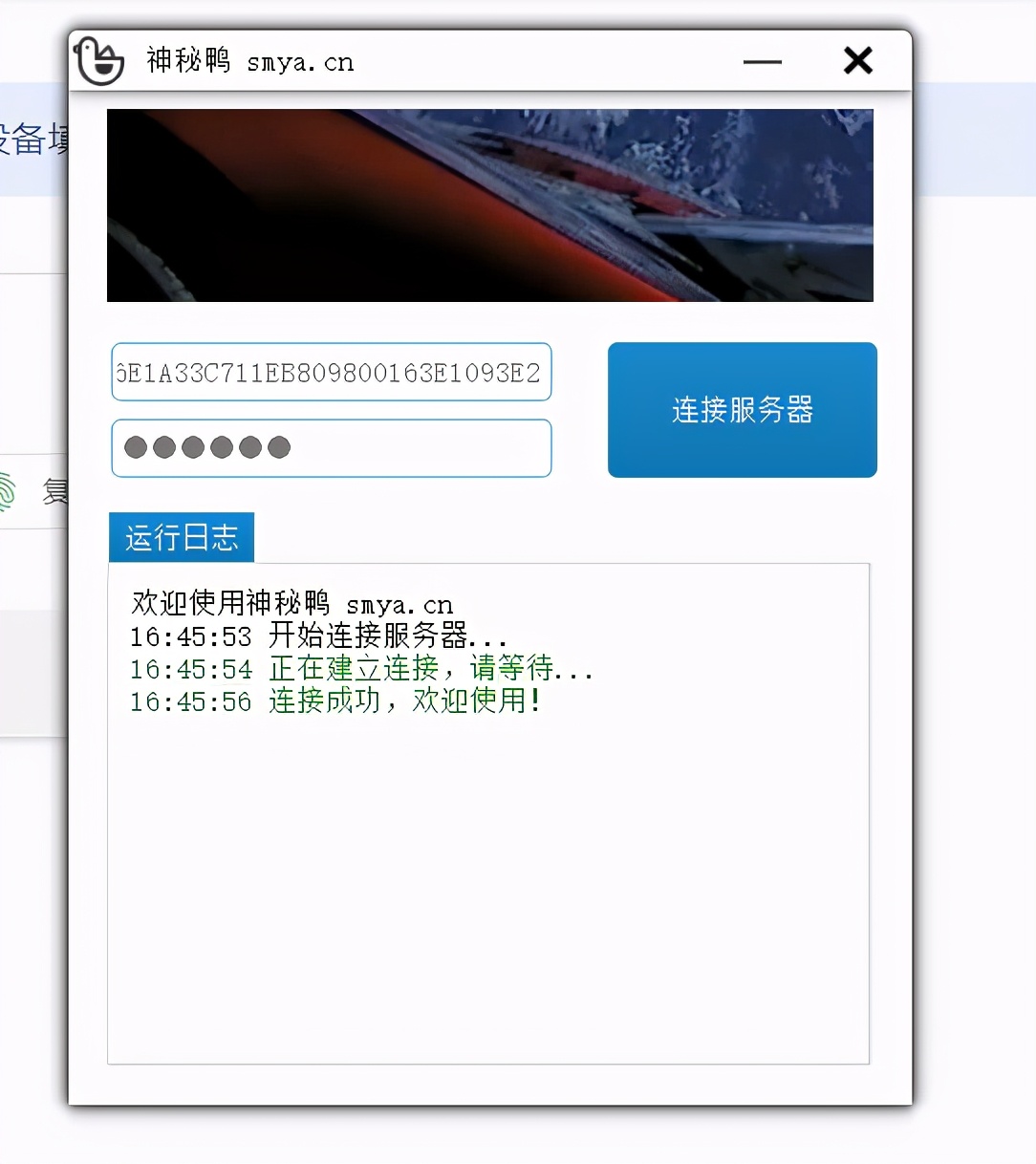This screenshot has height=1164, width=1036.
Task: Click the title text 神秘鸭 smya.cn
Action: tap(250, 61)
